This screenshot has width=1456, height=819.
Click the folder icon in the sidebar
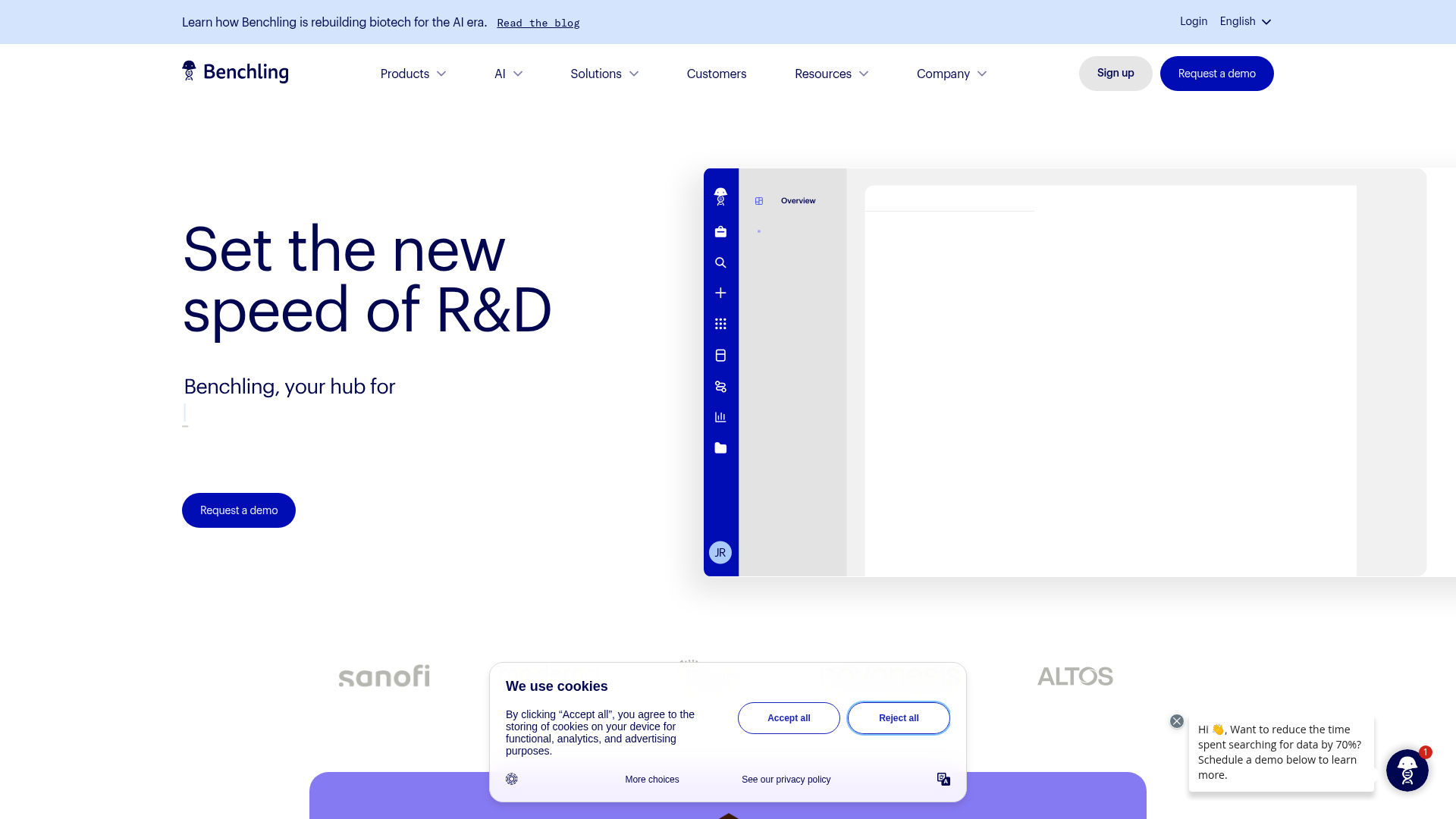click(720, 448)
